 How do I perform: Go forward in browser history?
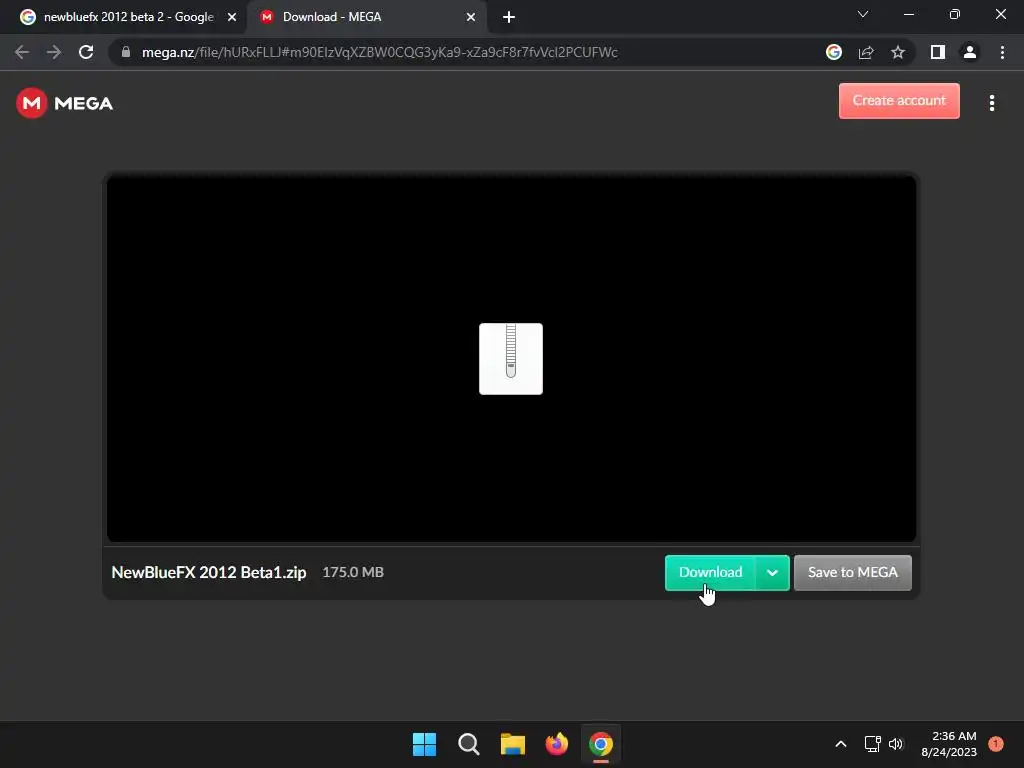pyautogui.click(x=54, y=52)
